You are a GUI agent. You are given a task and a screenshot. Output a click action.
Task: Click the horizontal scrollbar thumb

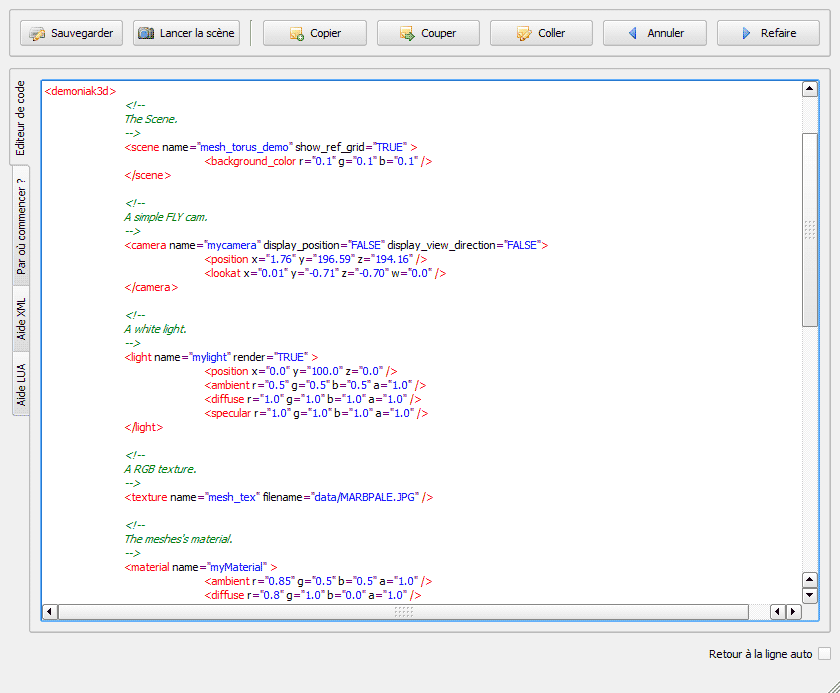click(x=403, y=612)
